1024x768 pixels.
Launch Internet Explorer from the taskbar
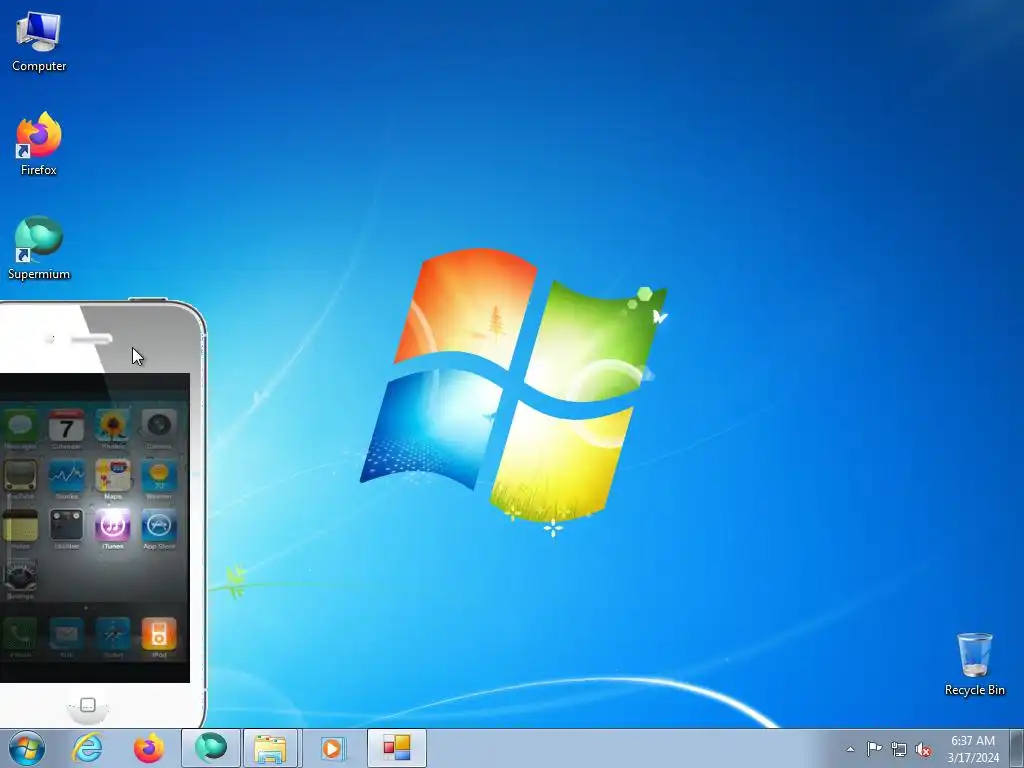pos(88,748)
